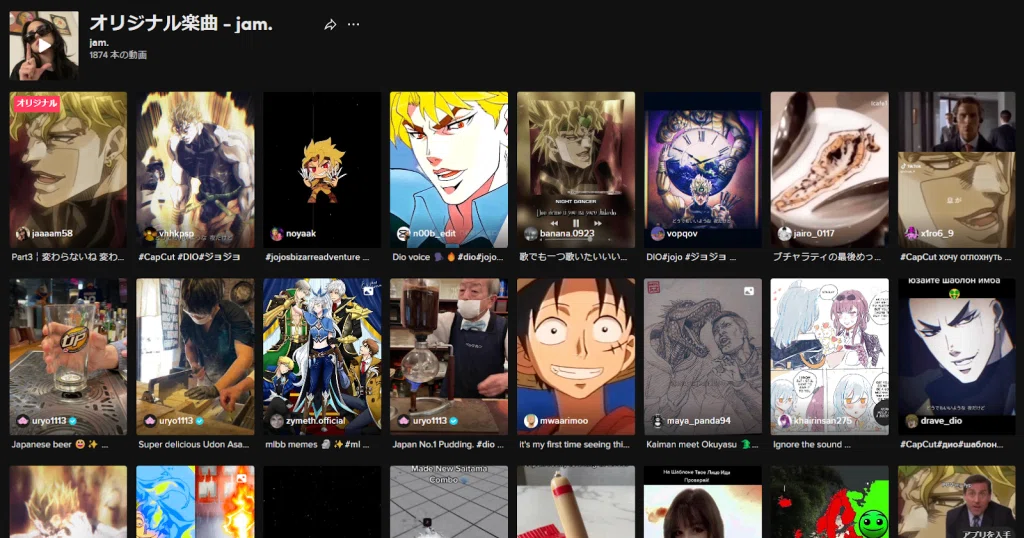Screen dimensions: 1024x538
Task: Click x1ro6_9 profile avatar
Action: point(911,233)
